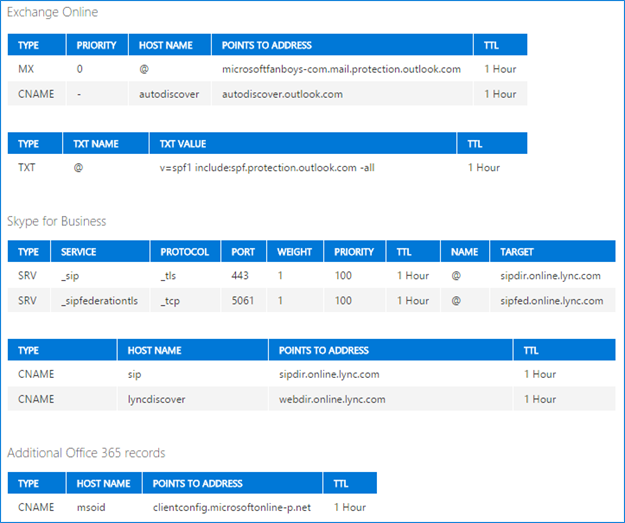Image resolution: width=625 pixels, height=523 pixels.
Task: Select the autodiscover host name cell
Action: pos(169,94)
